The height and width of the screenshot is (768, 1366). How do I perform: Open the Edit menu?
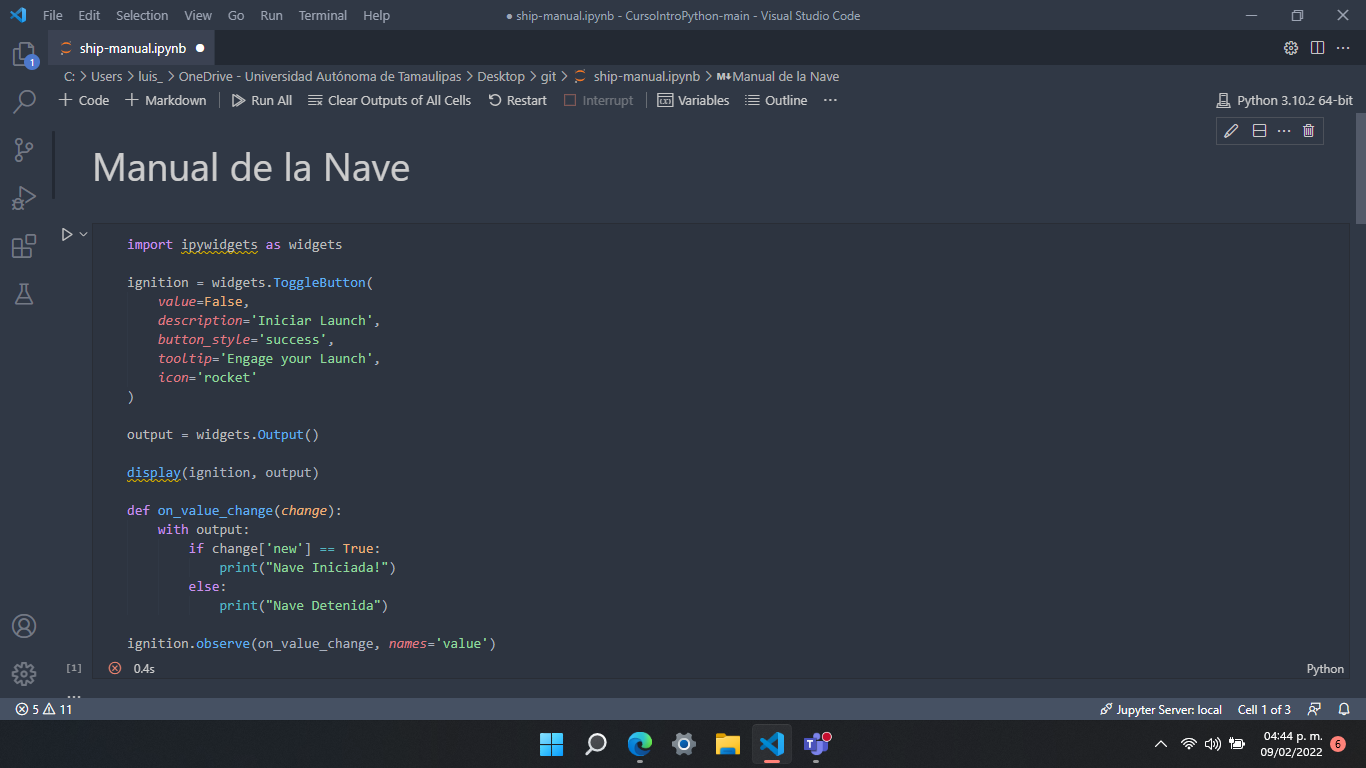[89, 15]
